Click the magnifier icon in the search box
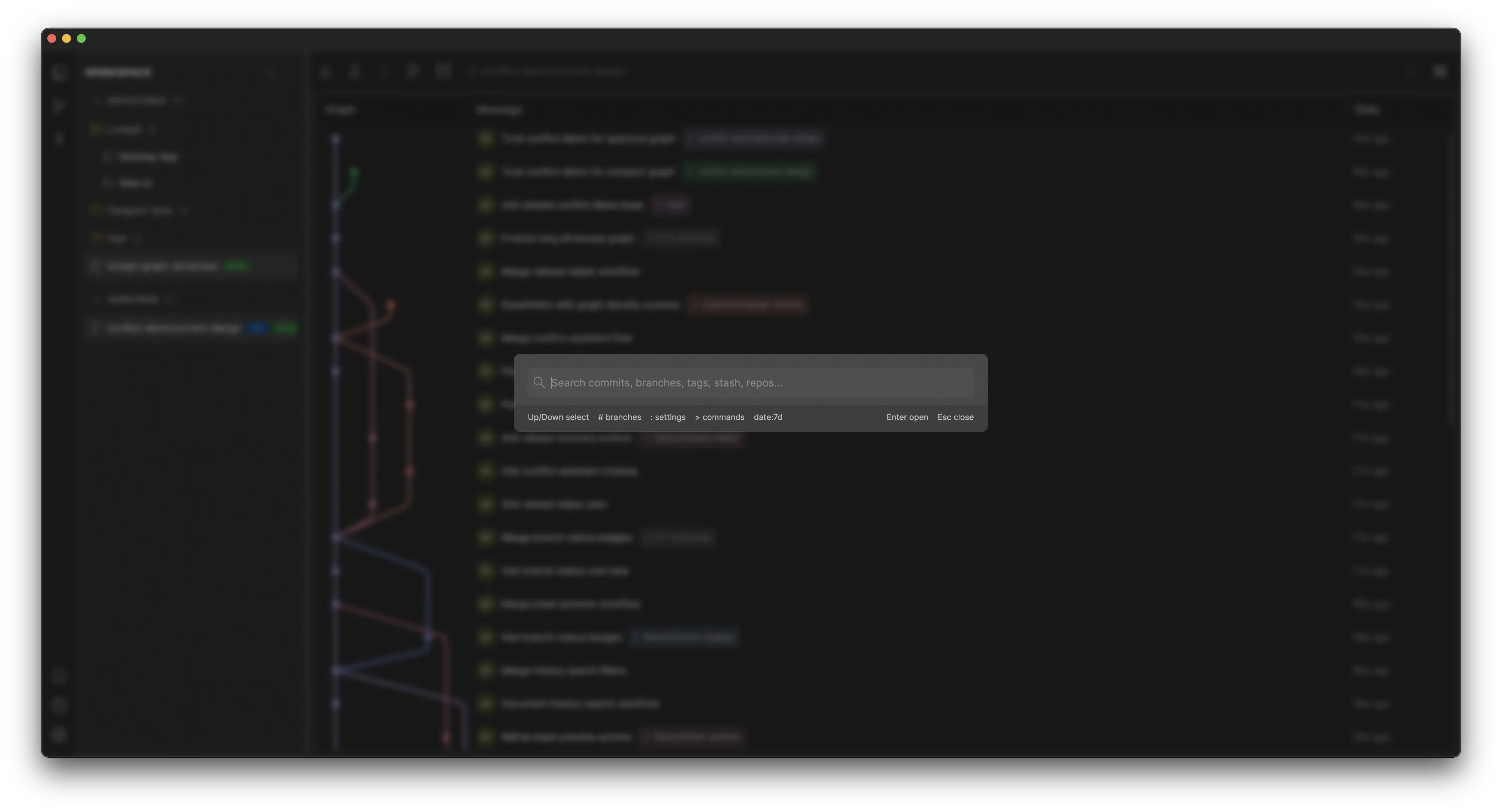This screenshot has height=812, width=1502. pyautogui.click(x=539, y=382)
